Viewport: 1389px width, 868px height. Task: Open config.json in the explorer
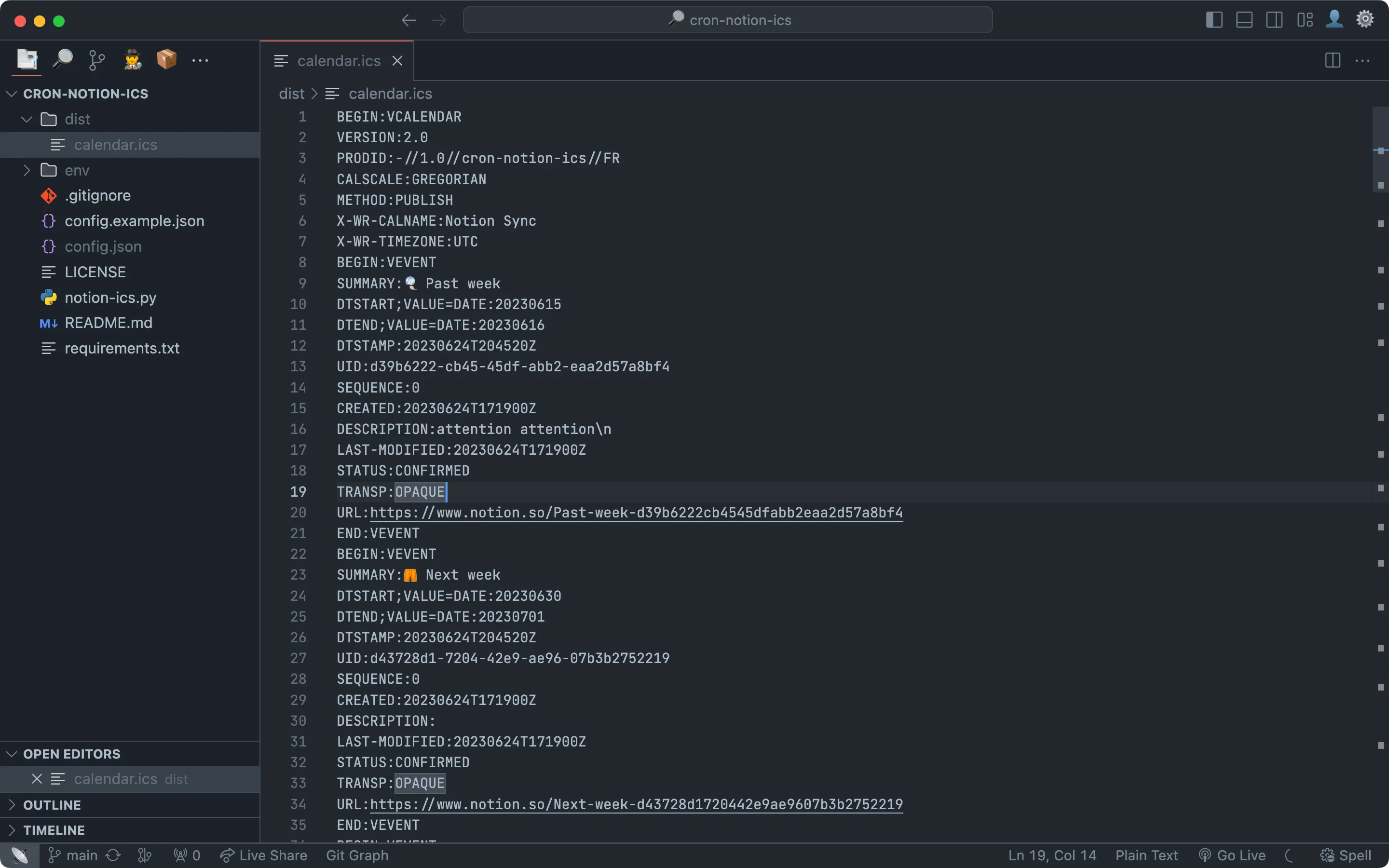tap(130, 247)
